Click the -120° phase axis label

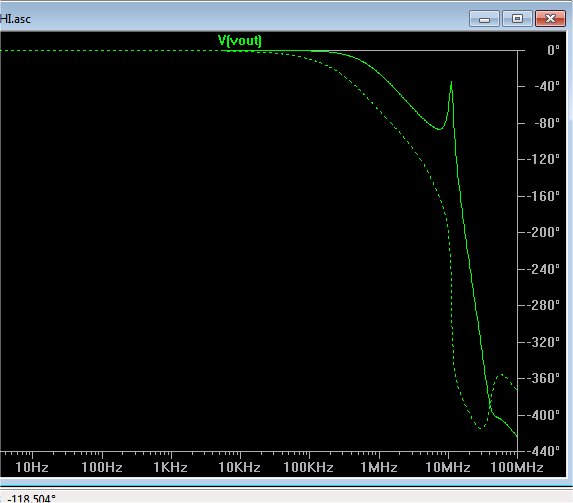click(x=543, y=159)
